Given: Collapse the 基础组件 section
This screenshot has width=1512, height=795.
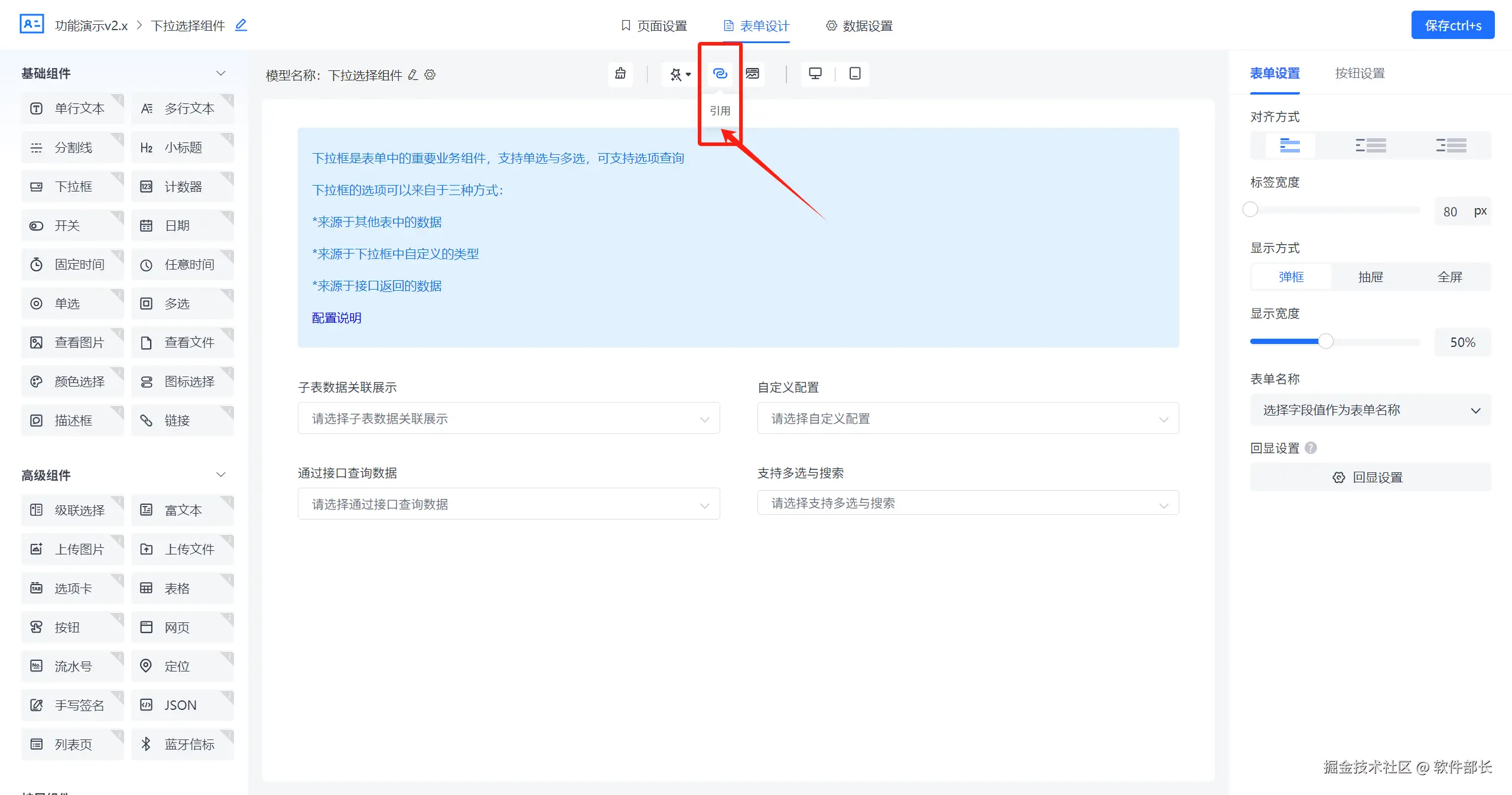Looking at the screenshot, I should [x=221, y=73].
